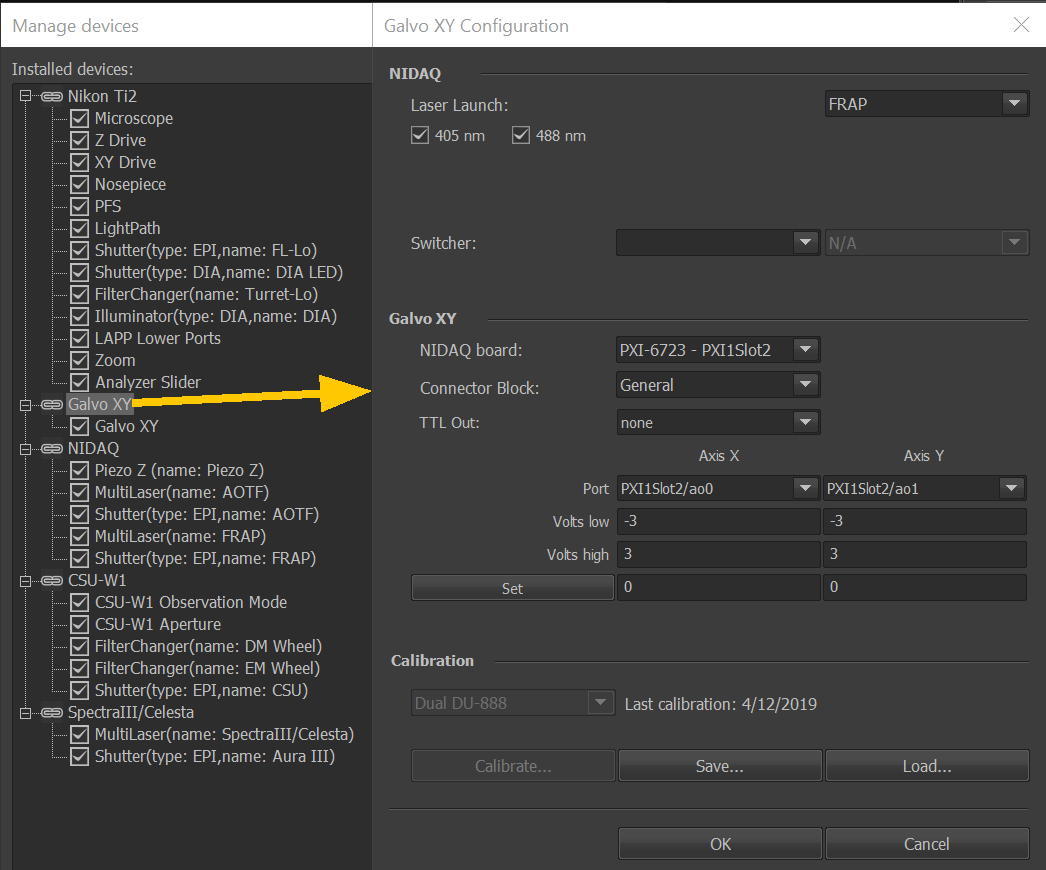The width and height of the screenshot is (1046, 870).
Task: Toggle the CSU-W1 Aperture checkbox
Action: tap(80, 625)
